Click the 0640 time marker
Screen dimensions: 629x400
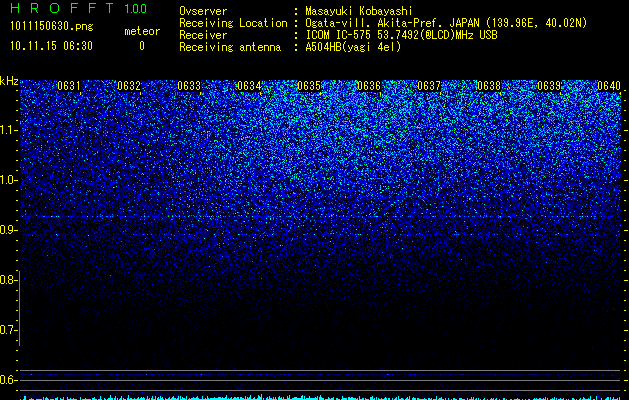(609, 86)
